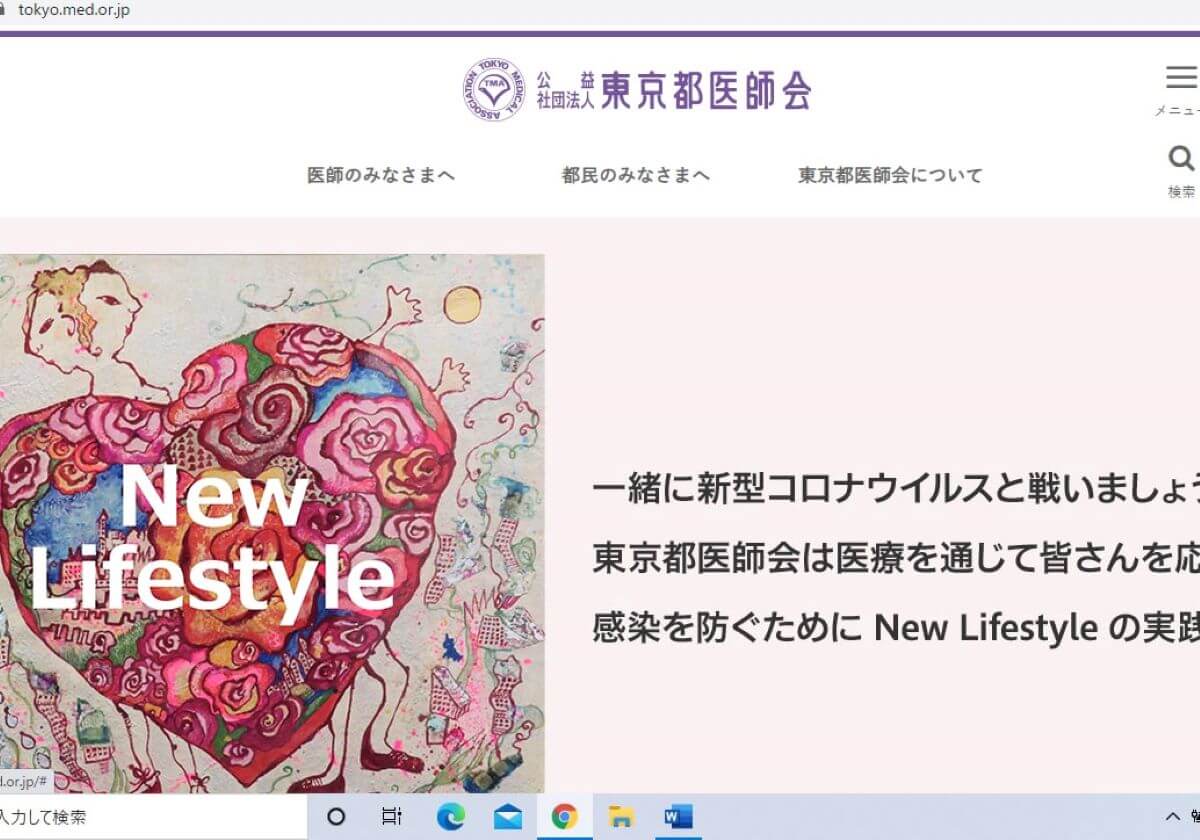Open Microsoft Word from taskbar
Image resolution: width=1200 pixels, height=840 pixels.
pyautogui.click(x=678, y=817)
